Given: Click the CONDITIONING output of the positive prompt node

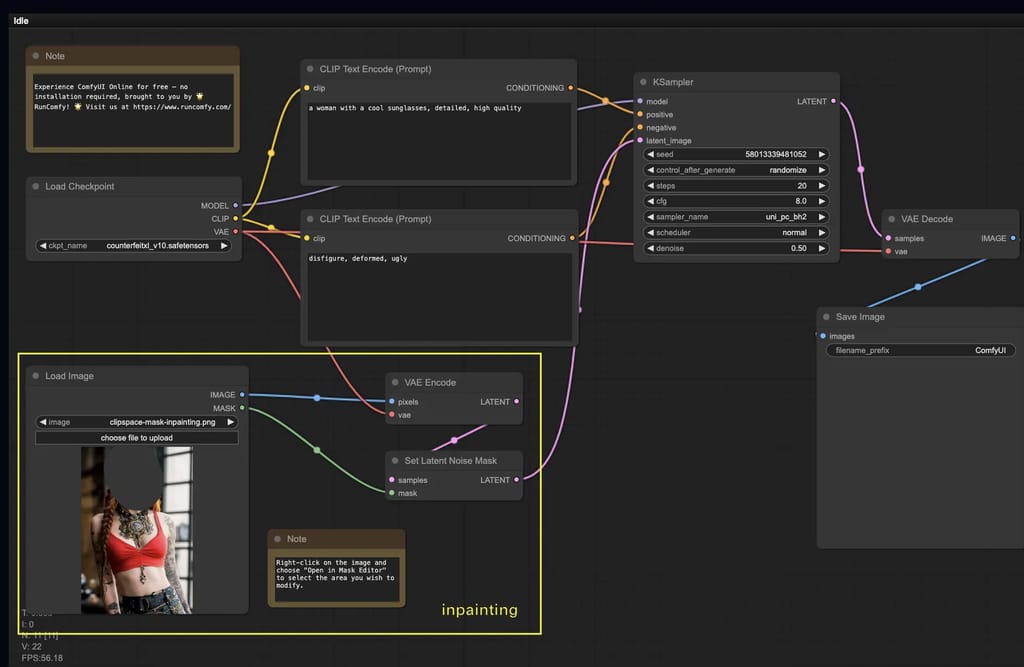Looking at the screenshot, I should click(x=570, y=88).
